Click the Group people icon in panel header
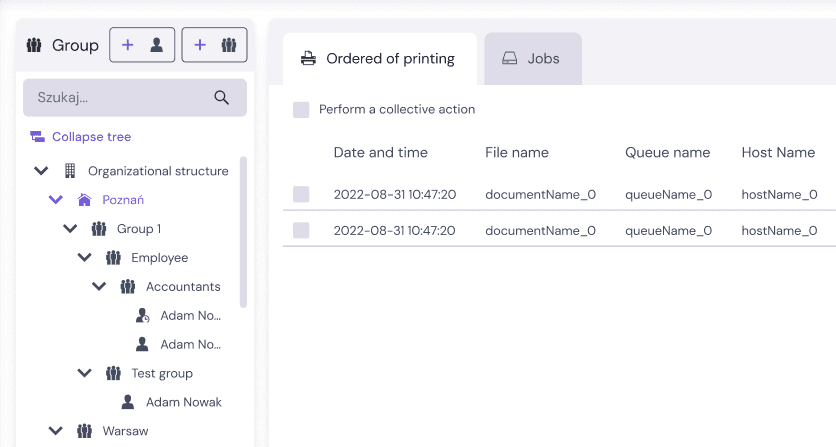This screenshot has width=836, height=447. click(34, 45)
